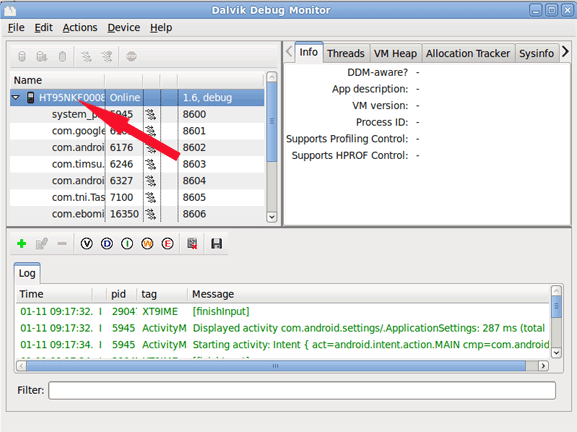
Task: Collapse the HT95NKF0008 device tree node
Action: coord(16,98)
